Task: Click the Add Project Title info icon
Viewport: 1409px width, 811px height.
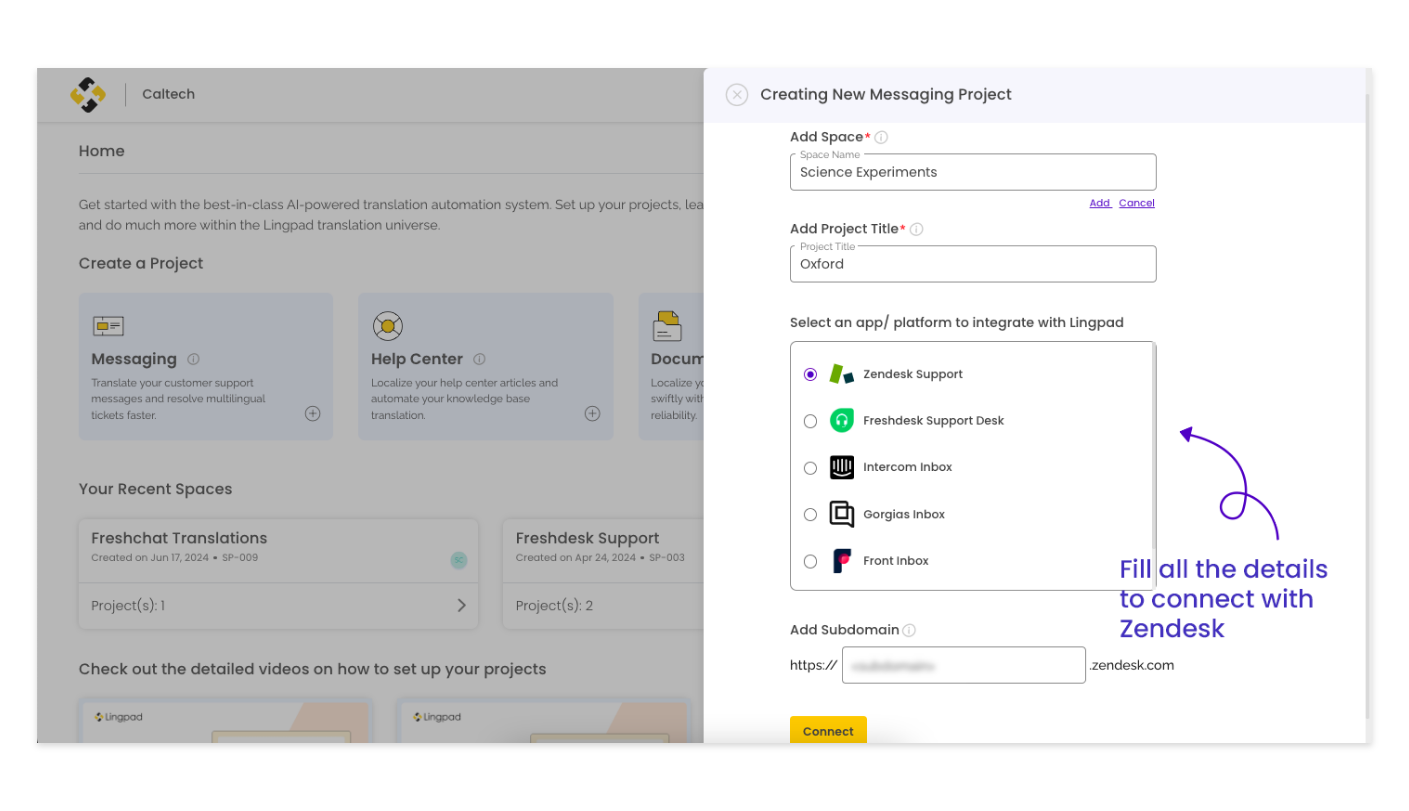Action: coord(917,229)
